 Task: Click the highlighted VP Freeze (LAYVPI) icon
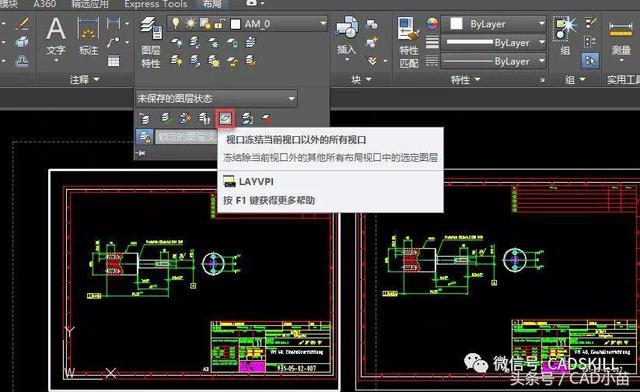tap(225, 119)
